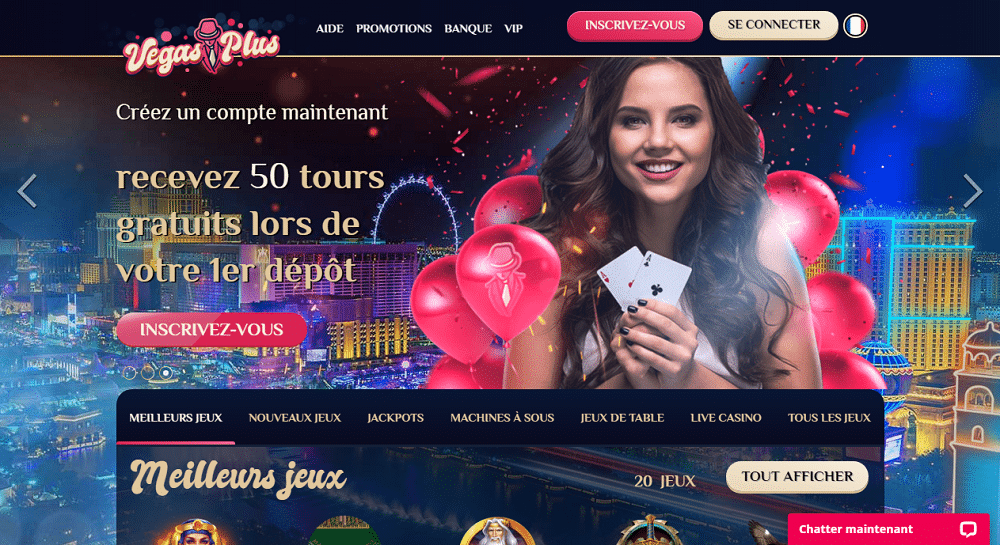Go to the BANQUE page

point(468,29)
